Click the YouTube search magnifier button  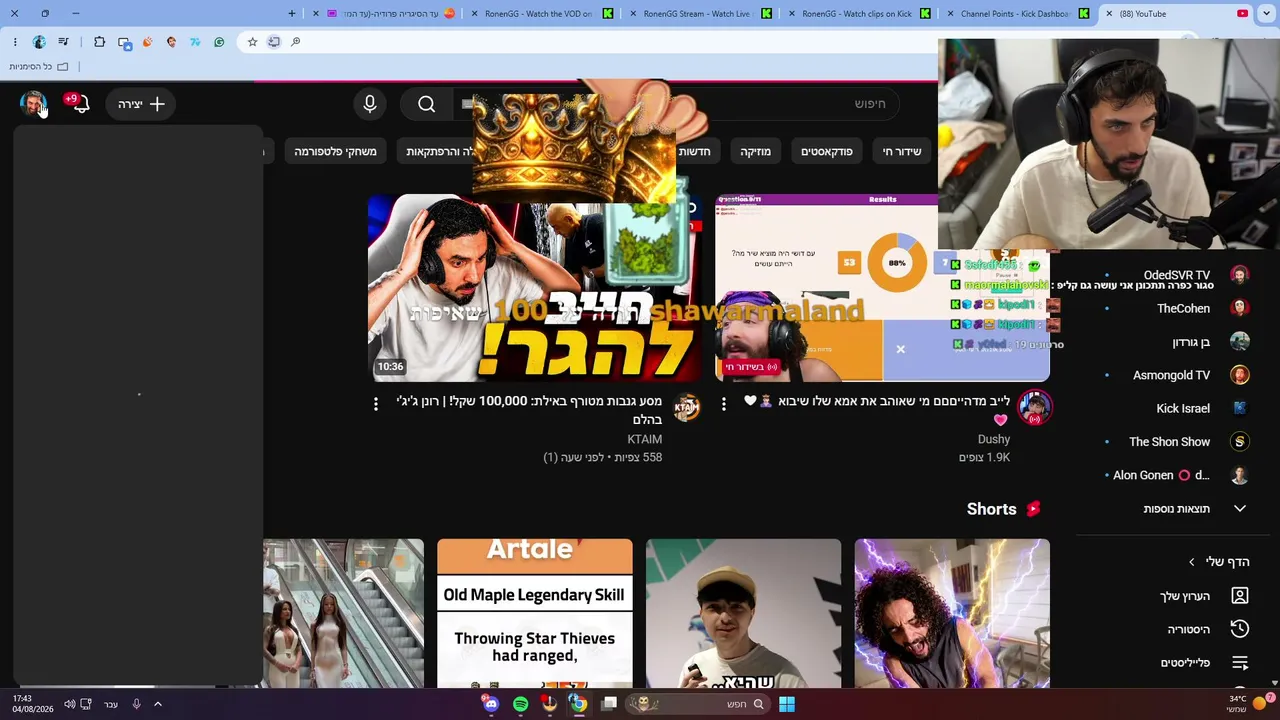coord(427,104)
